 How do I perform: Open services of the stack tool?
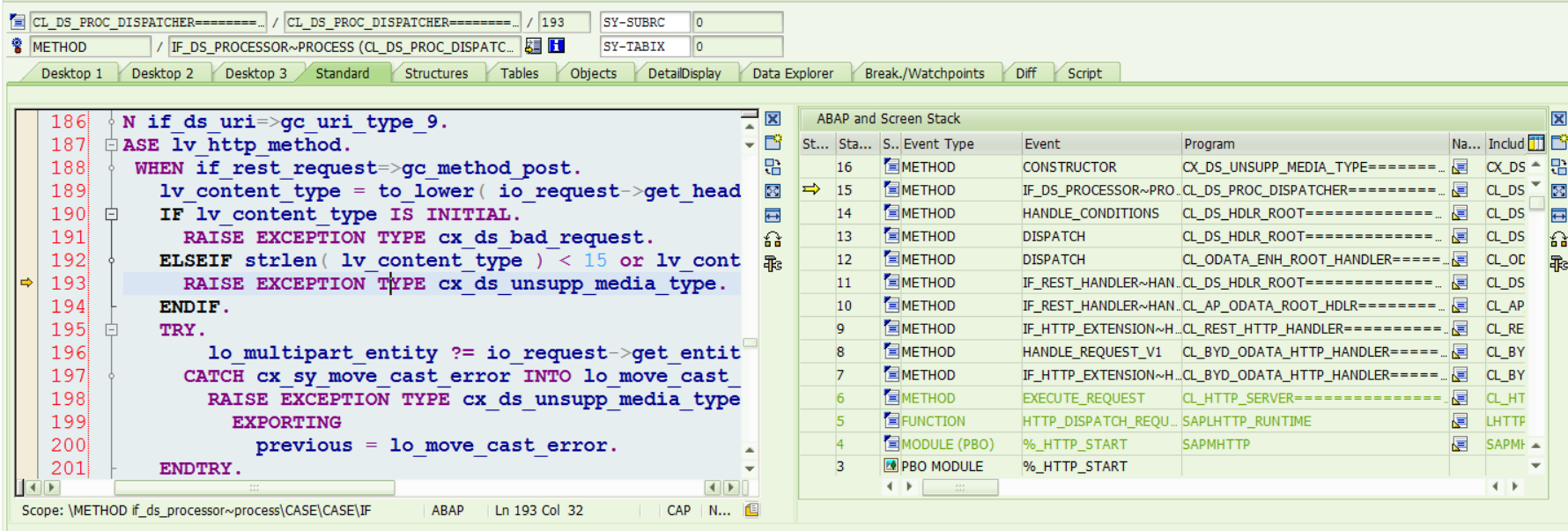[1558, 262]
